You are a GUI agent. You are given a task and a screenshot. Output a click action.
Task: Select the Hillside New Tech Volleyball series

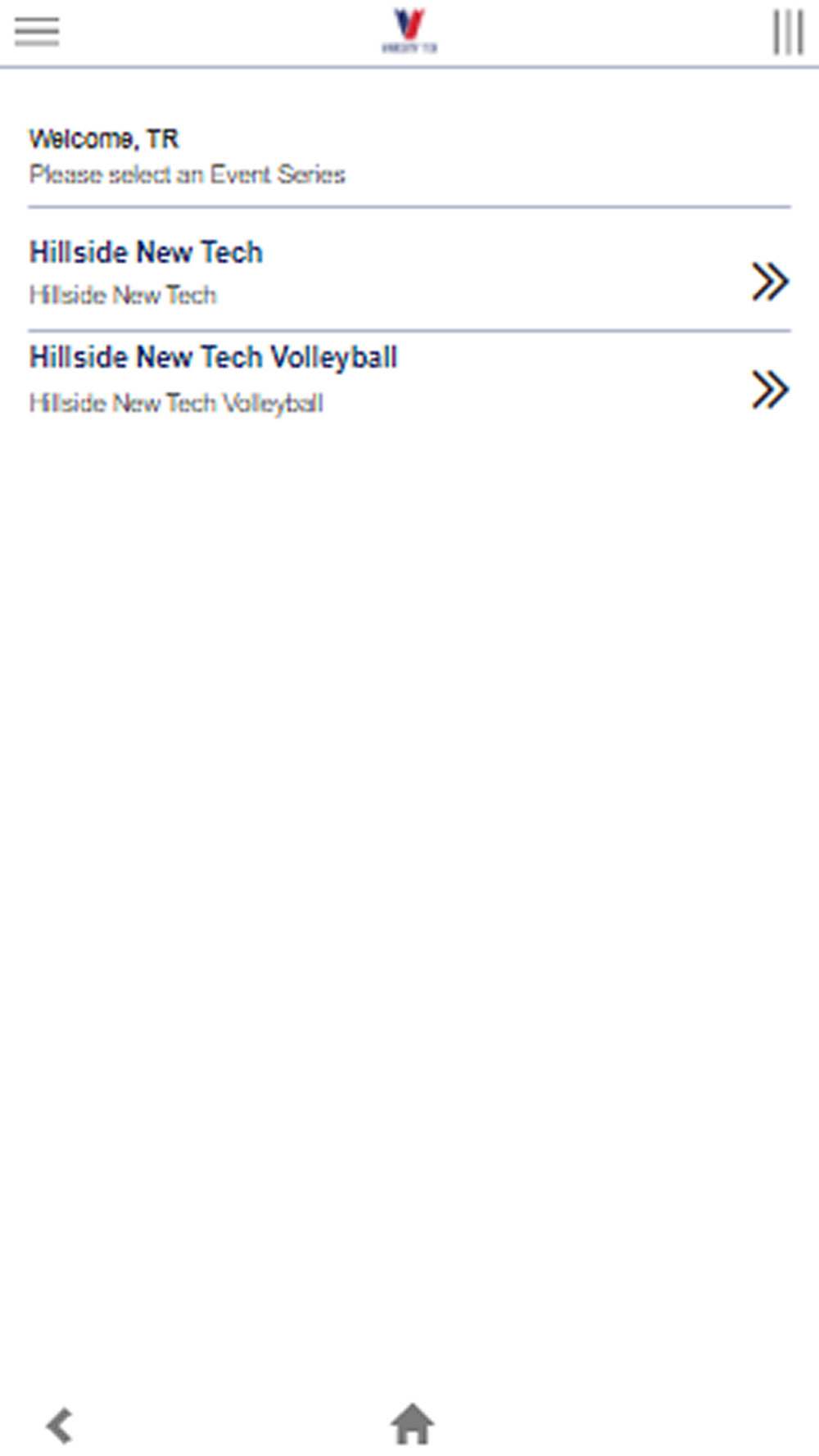(409, 379)
